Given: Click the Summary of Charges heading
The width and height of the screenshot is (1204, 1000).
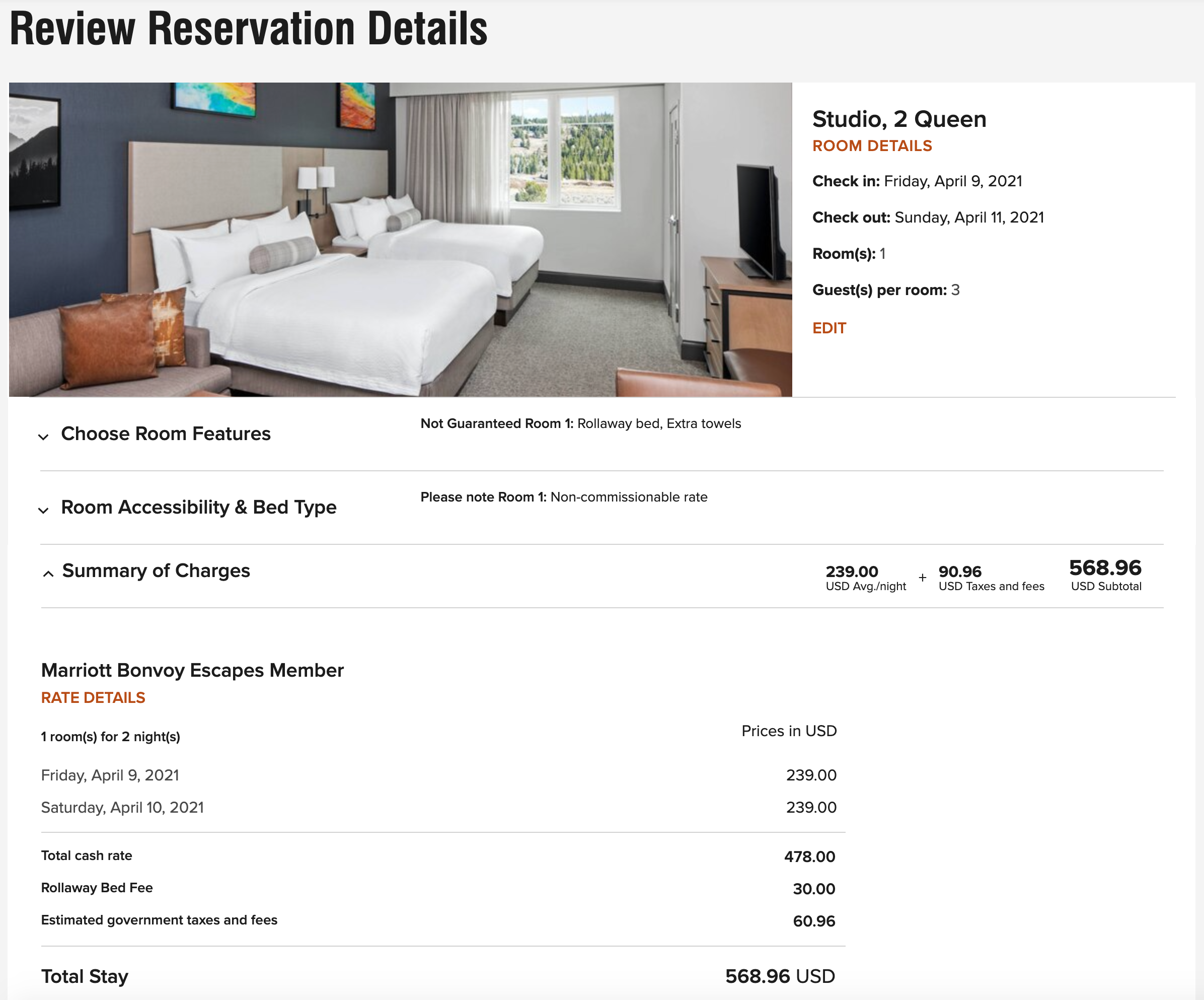Looking at the screenshot, I should [156, 571].
